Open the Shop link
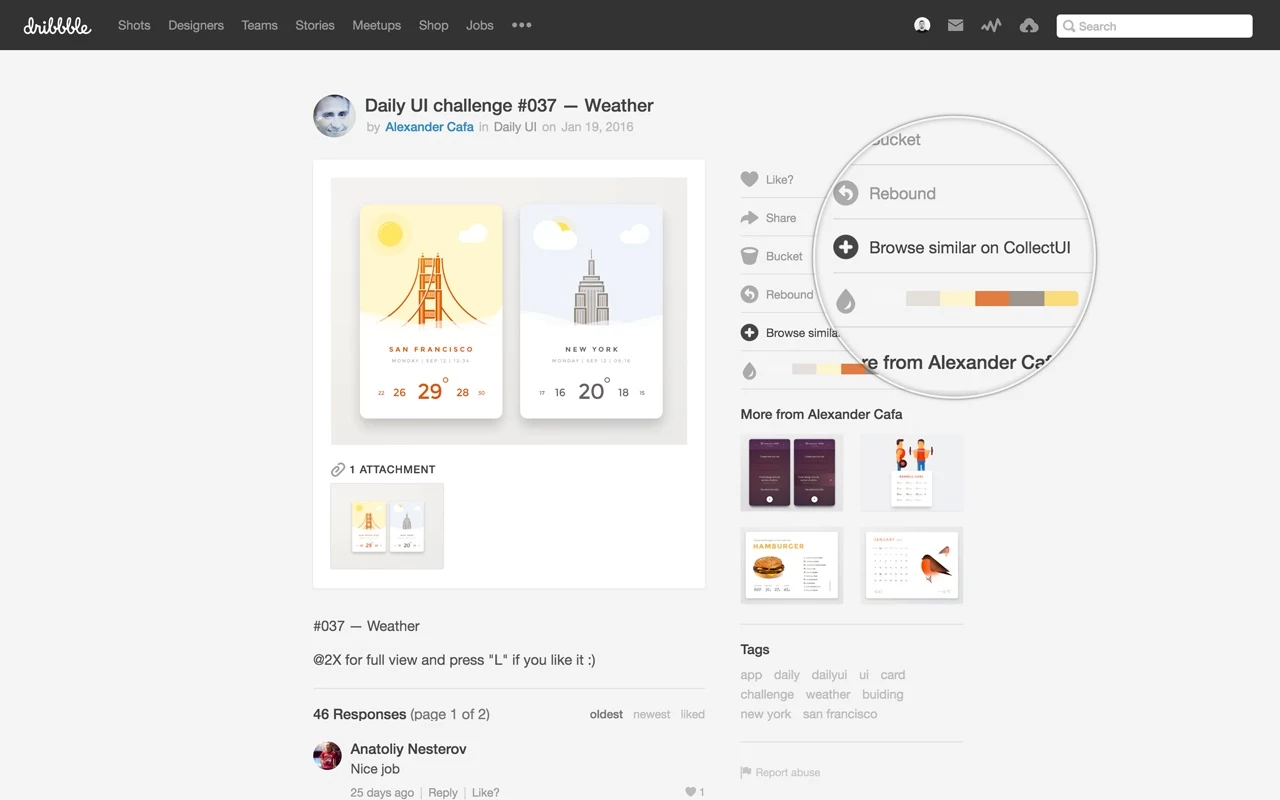Image resolution: width=1280 pixels, height=800 pixels. [x=434, y=25]
